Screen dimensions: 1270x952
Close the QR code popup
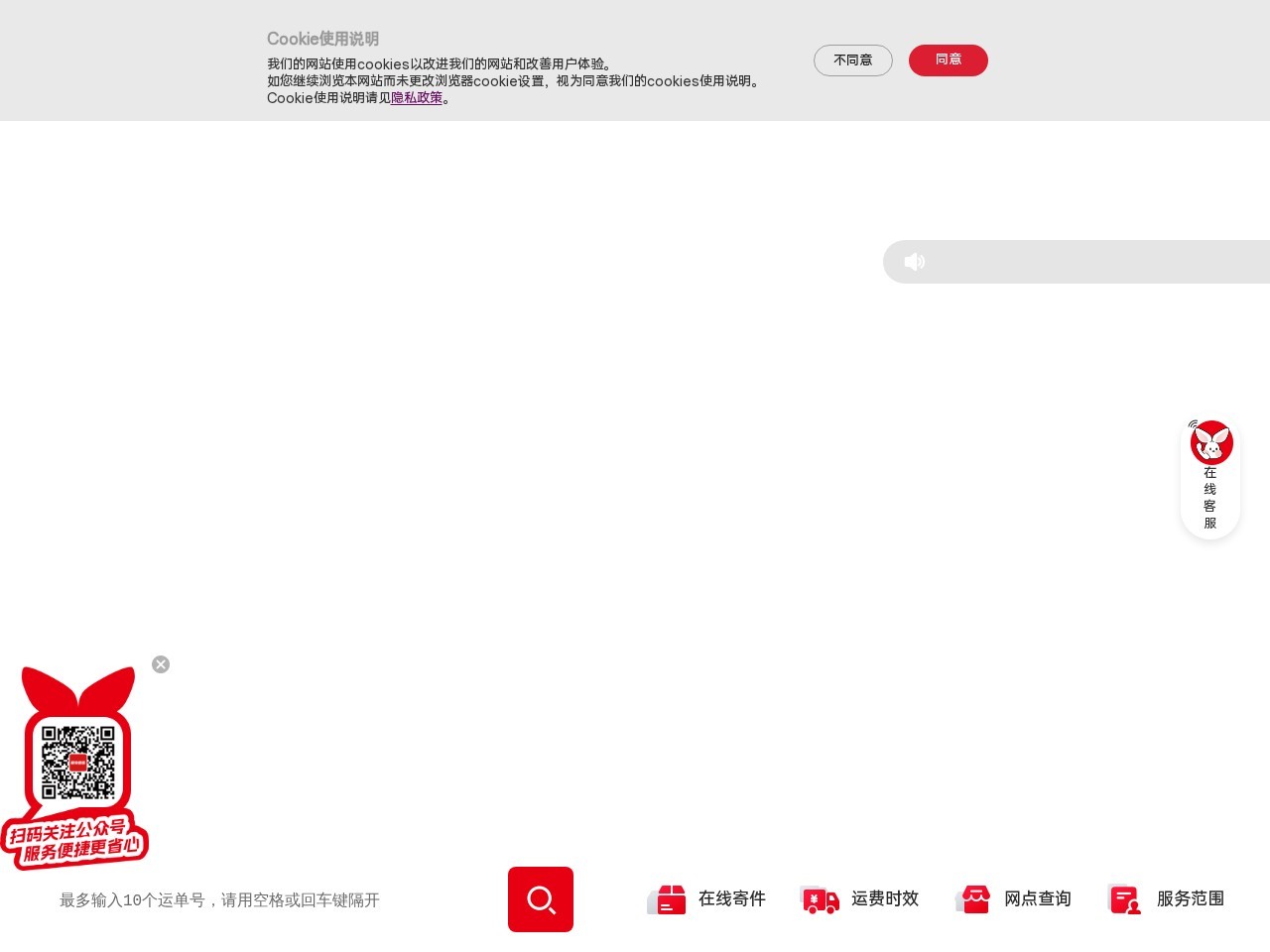(161, 664)
